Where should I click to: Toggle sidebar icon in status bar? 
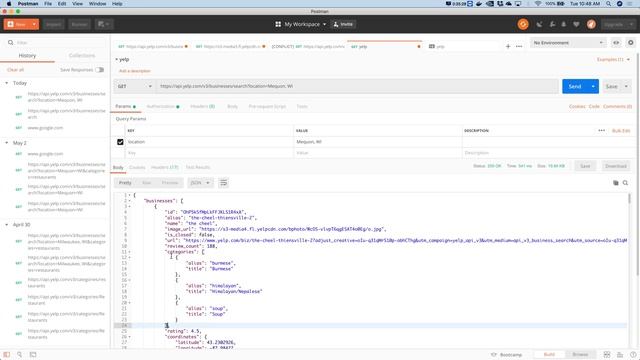pos(6,355)
